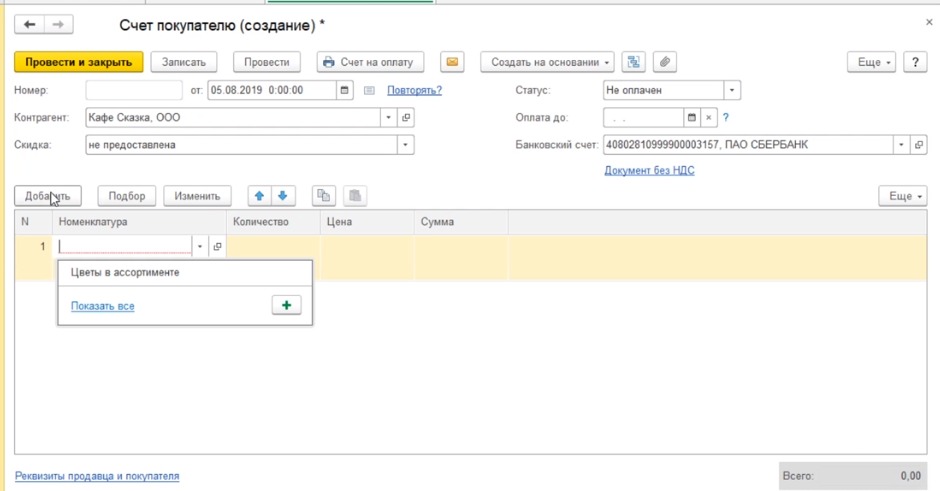The image size is (940, 491).
Task: Move the row down with blue arrow
Action: coord(283,196)
